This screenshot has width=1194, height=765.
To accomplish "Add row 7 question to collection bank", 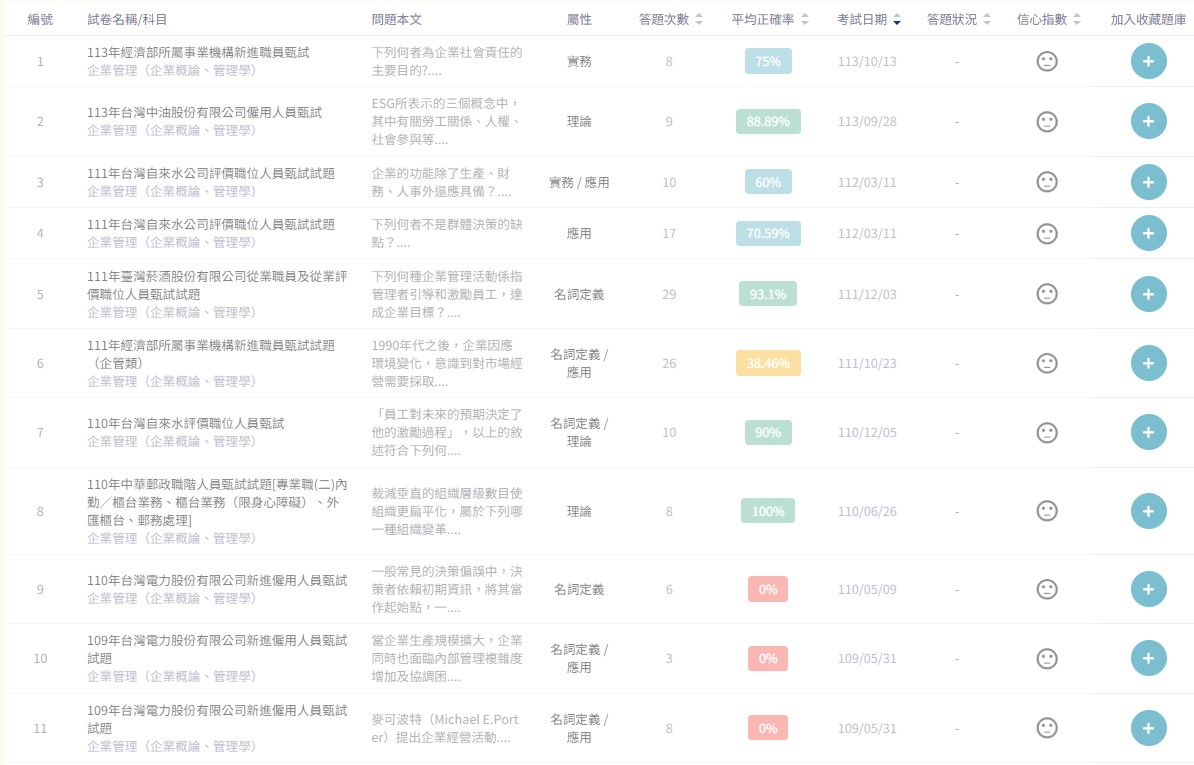I will (x=1148, y=432).
